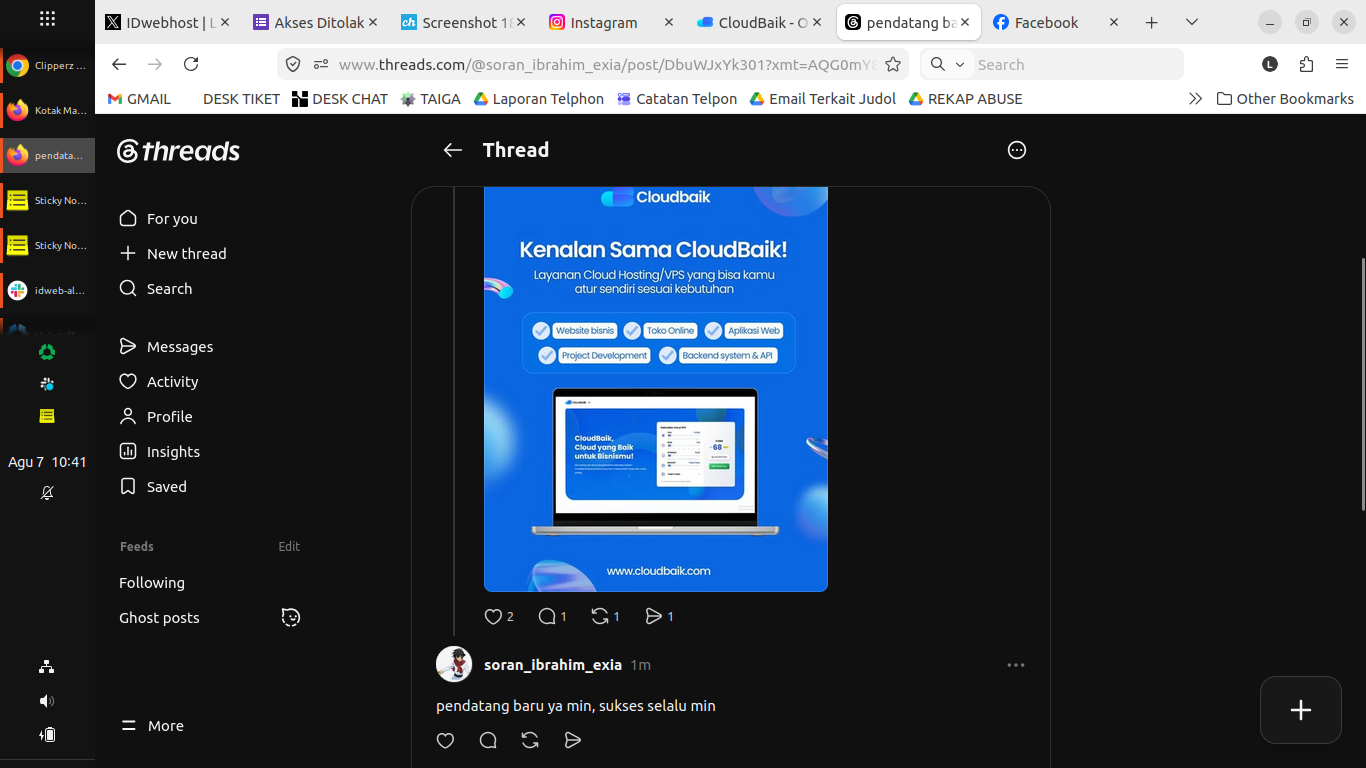
Task: Open the Activity page
Action: pos(158,382)
